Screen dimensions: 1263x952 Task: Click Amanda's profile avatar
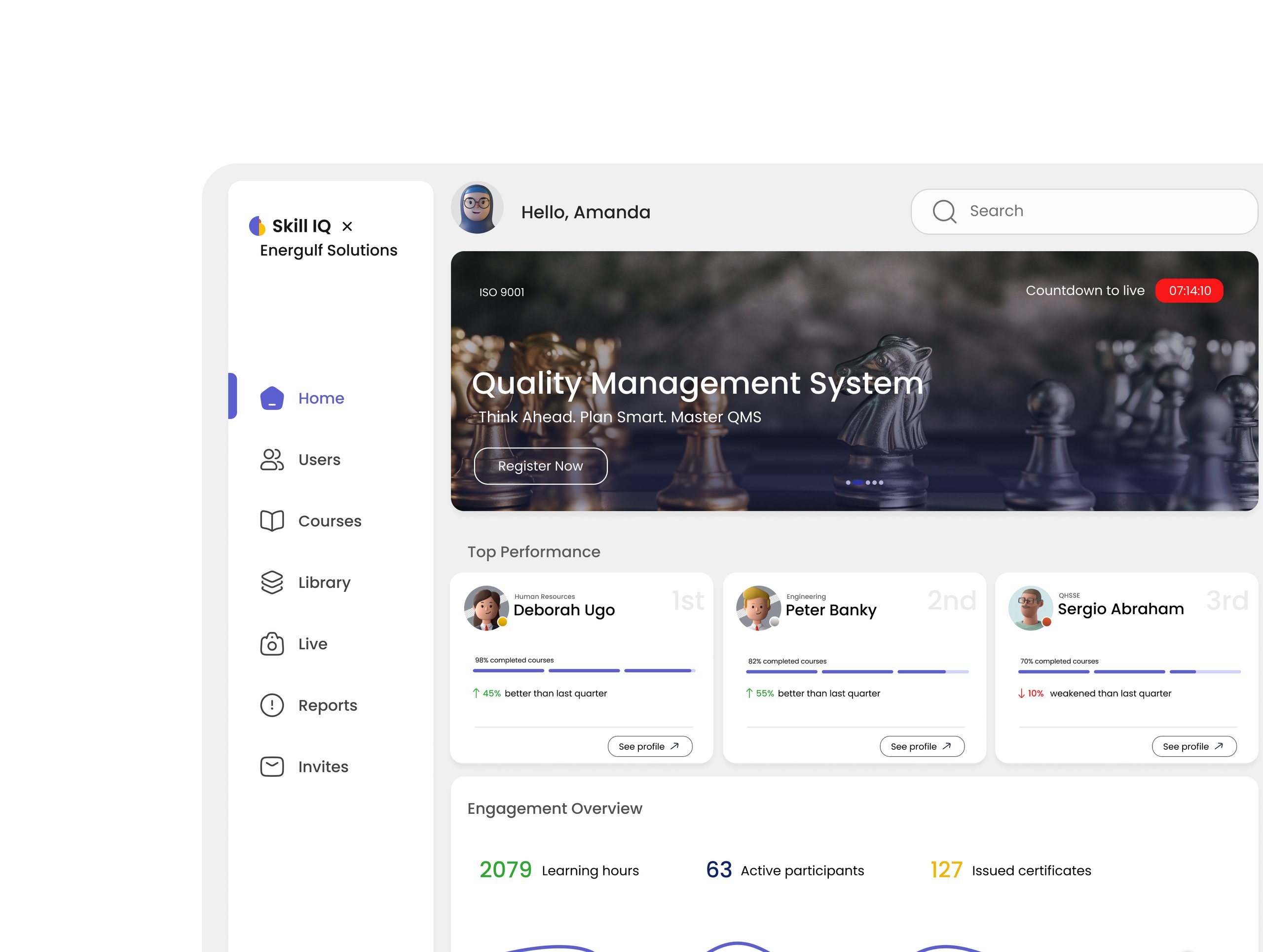478,208
